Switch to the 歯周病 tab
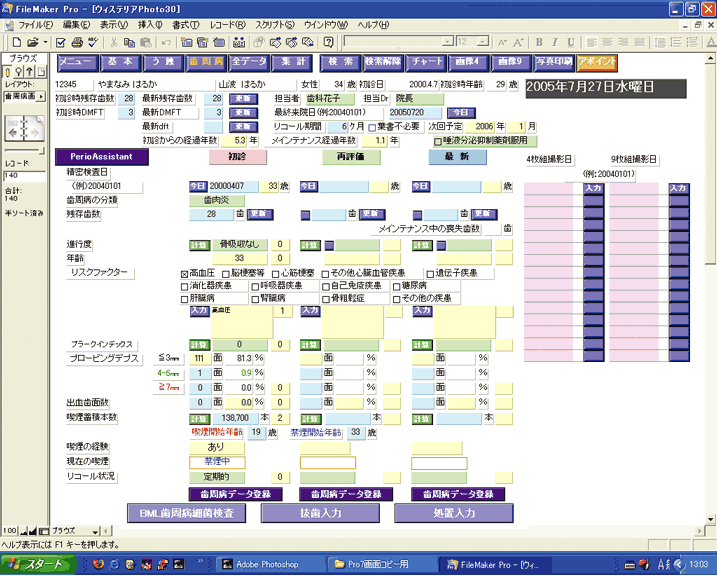The height and width of the screenshot is (576, 717). click(x=206, y=62)
